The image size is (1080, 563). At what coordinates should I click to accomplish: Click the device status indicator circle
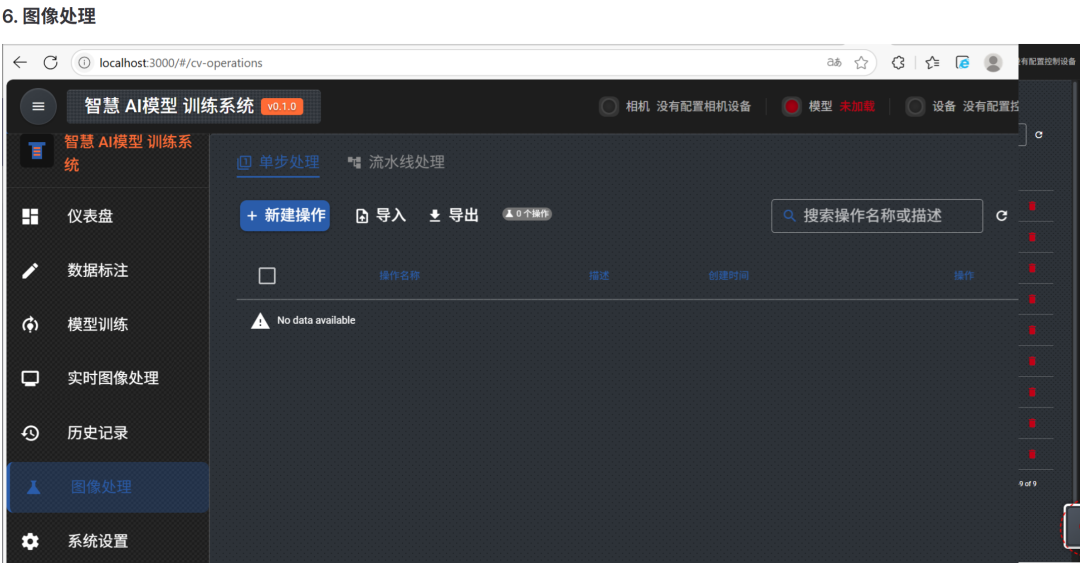915,106
